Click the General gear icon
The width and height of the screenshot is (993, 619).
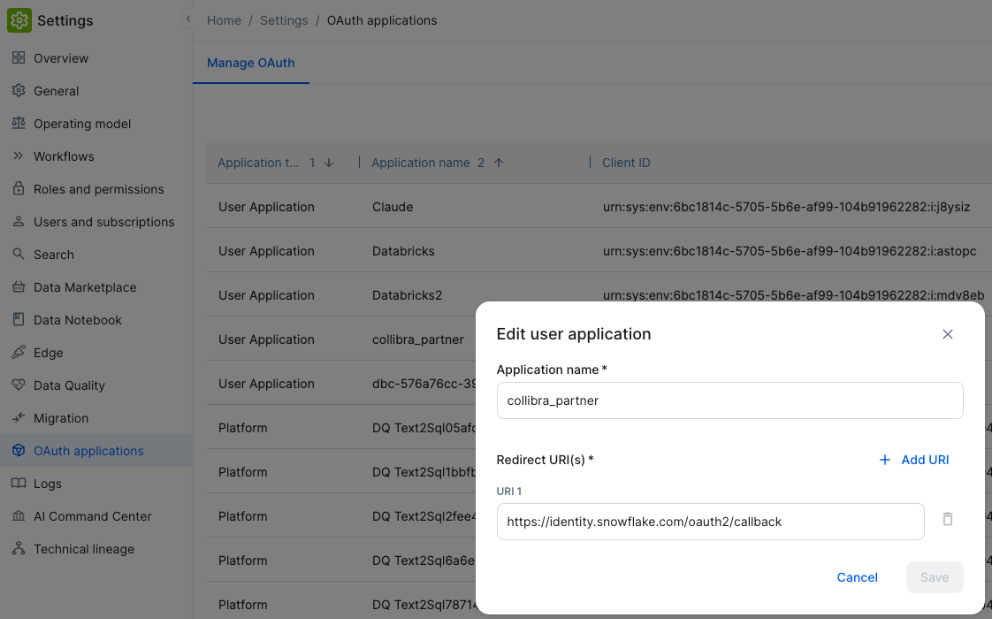click(18, 91)
